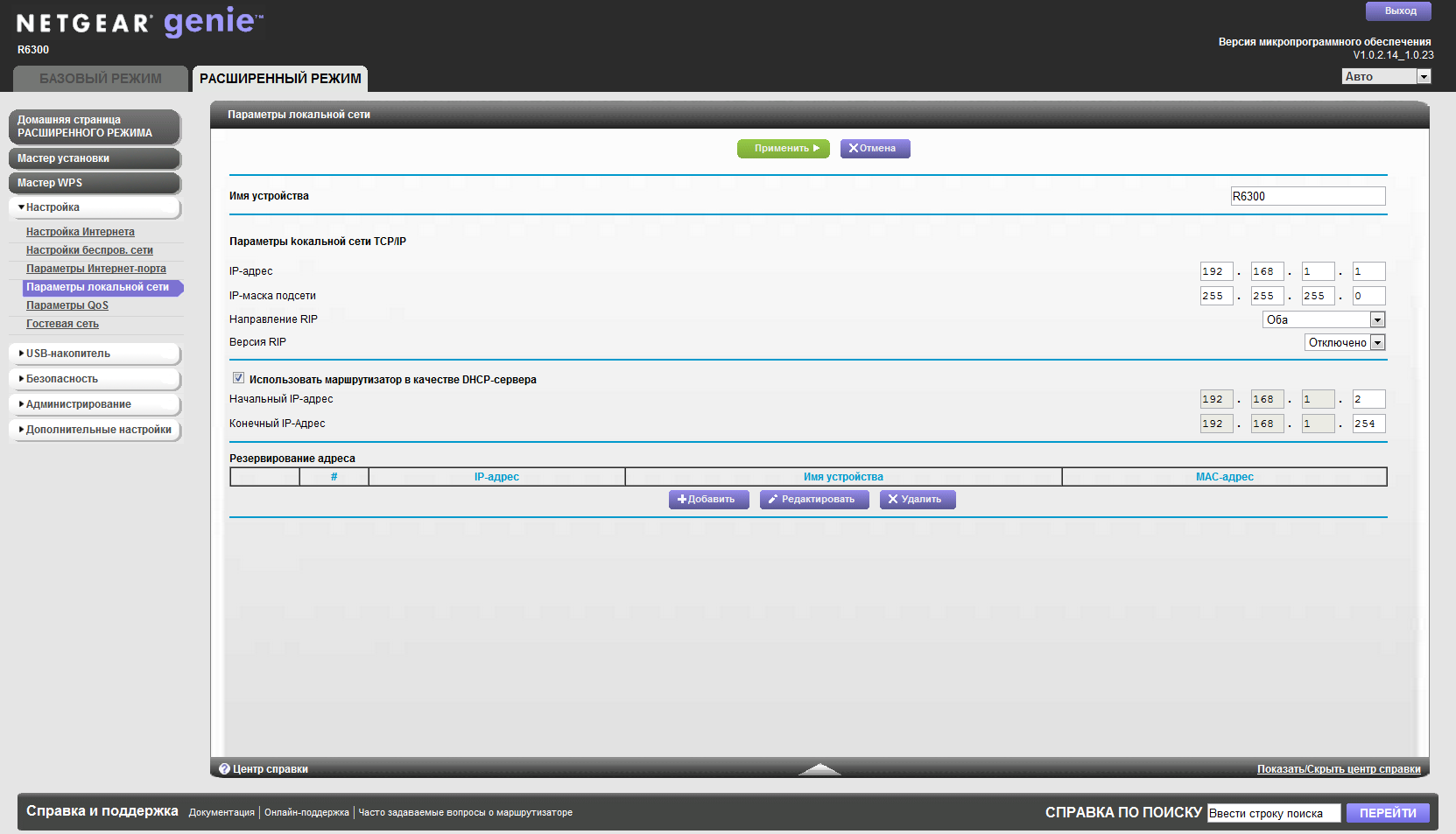This screenshot has height=834, width=1456.
Task: Click the Отмена button
Action: click(x=875, y=149)
